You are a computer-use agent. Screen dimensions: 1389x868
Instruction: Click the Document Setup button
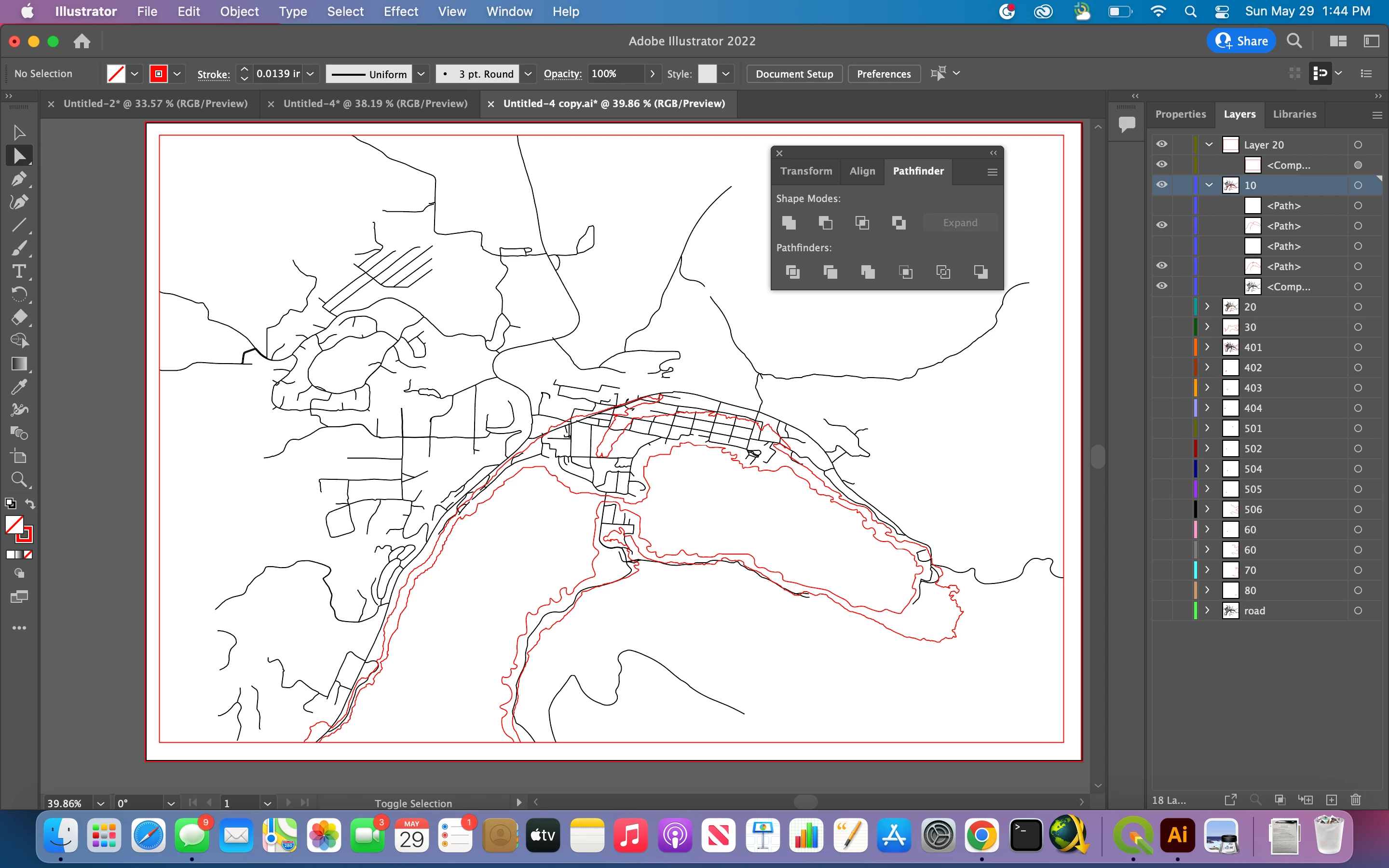point(794,73)
